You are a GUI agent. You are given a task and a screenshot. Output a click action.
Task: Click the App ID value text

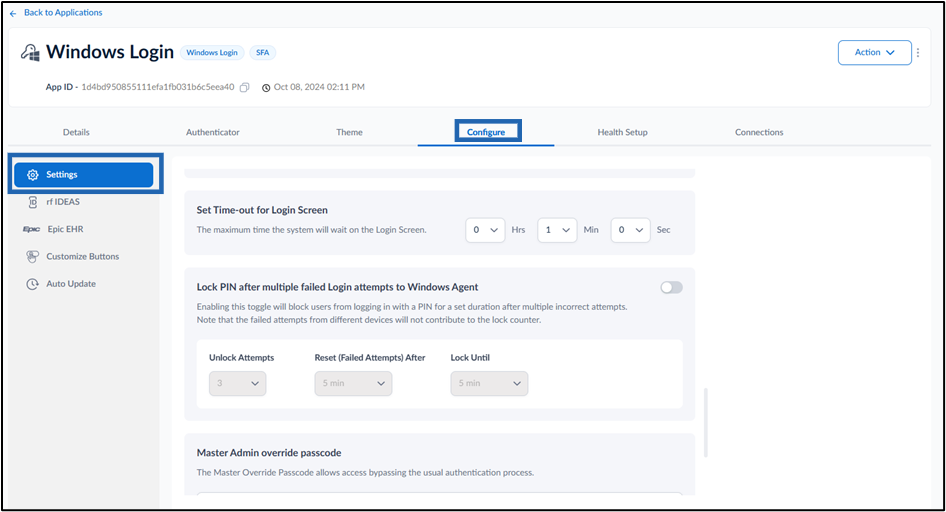point(157,87)
